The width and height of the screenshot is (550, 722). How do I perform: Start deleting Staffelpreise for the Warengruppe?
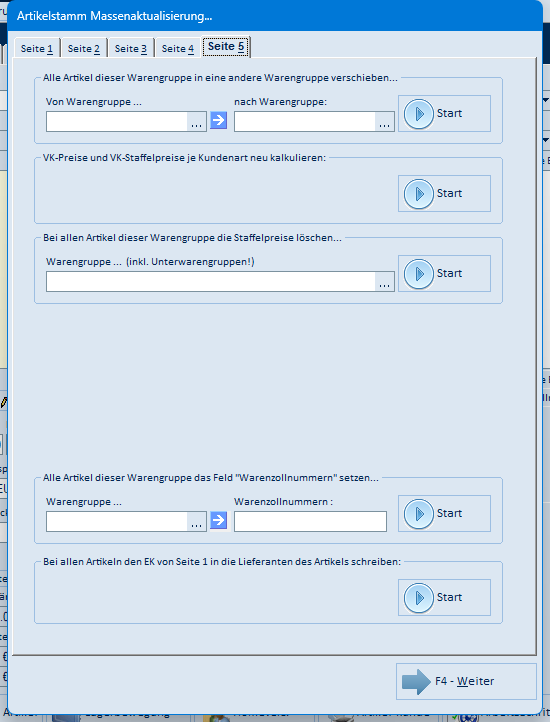(444, 274)
